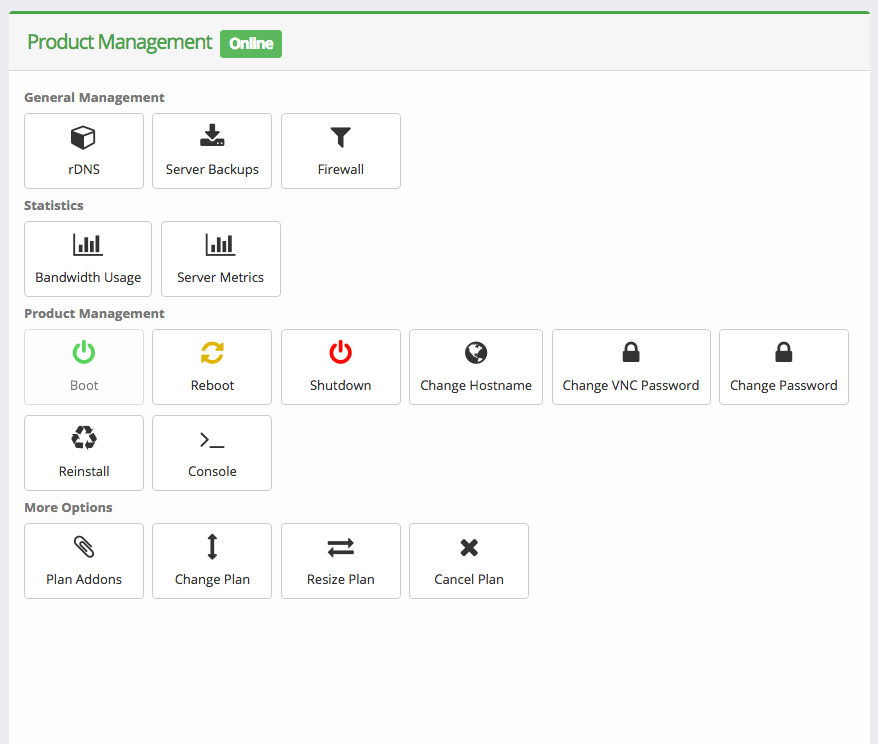
Task: Click the Plan Addons paperclip icon
Action: (x=84, y=546)
